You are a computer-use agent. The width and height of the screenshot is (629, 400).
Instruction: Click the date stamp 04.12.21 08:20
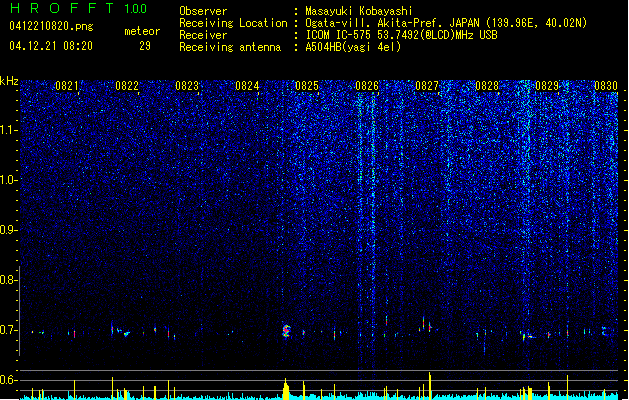[x=51, y=46]
